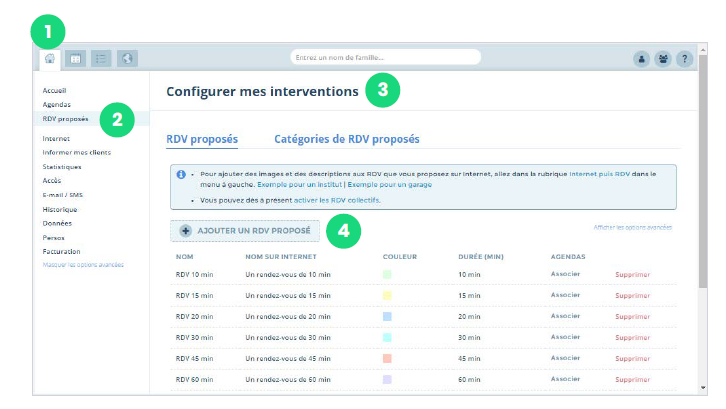This screenshot has width=726, height=409.
Task: Switch to Catégories de RDV proposés tab
Action: [x=346, y=139]
